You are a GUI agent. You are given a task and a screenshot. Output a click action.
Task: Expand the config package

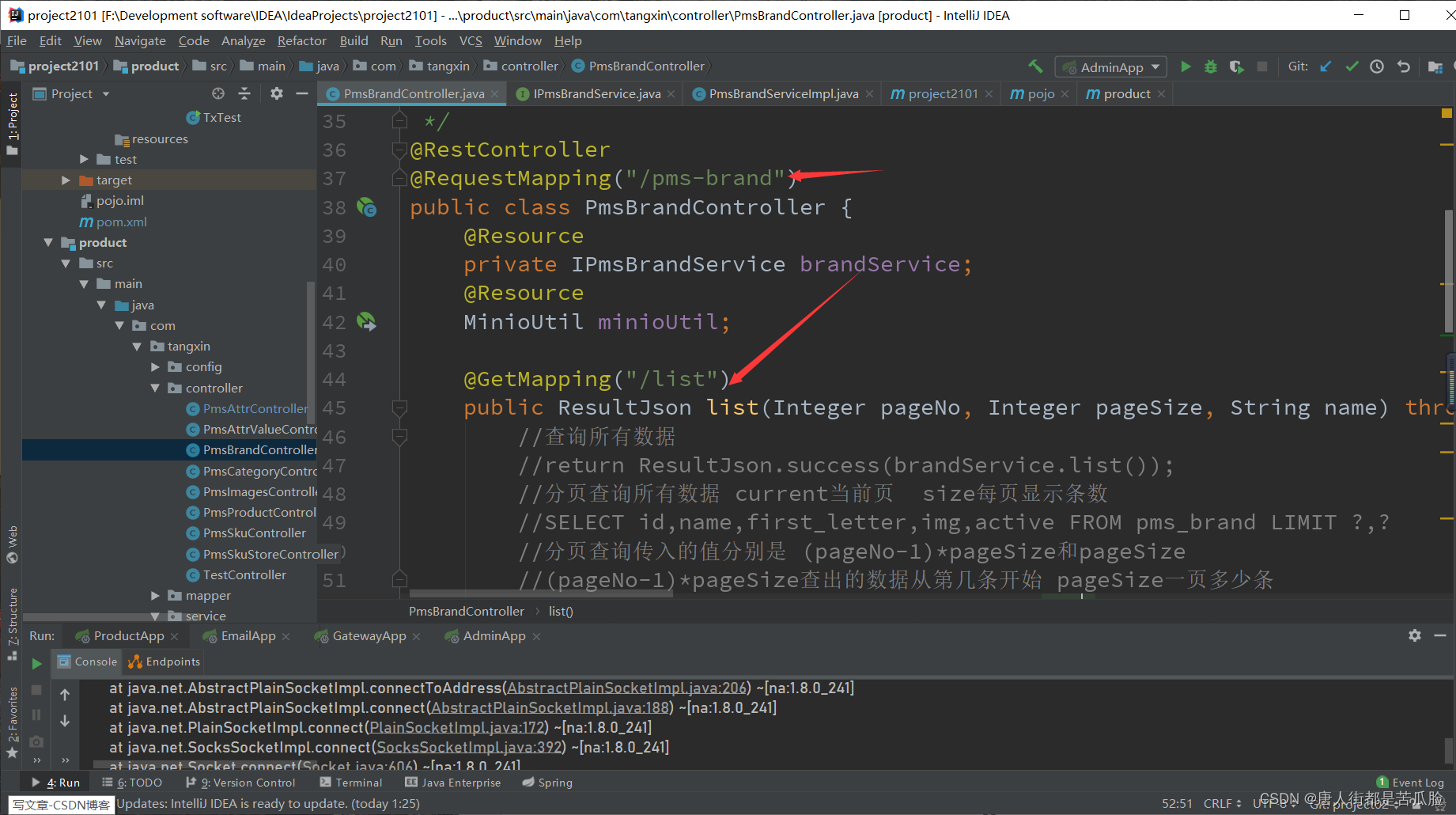(155, 367)
